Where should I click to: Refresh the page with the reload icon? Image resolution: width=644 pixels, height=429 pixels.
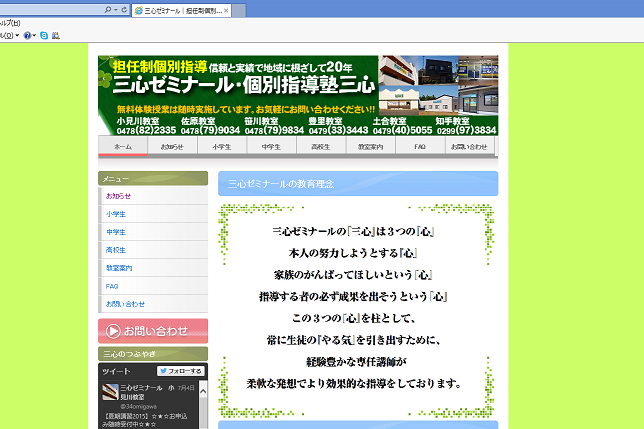point(124,9)
